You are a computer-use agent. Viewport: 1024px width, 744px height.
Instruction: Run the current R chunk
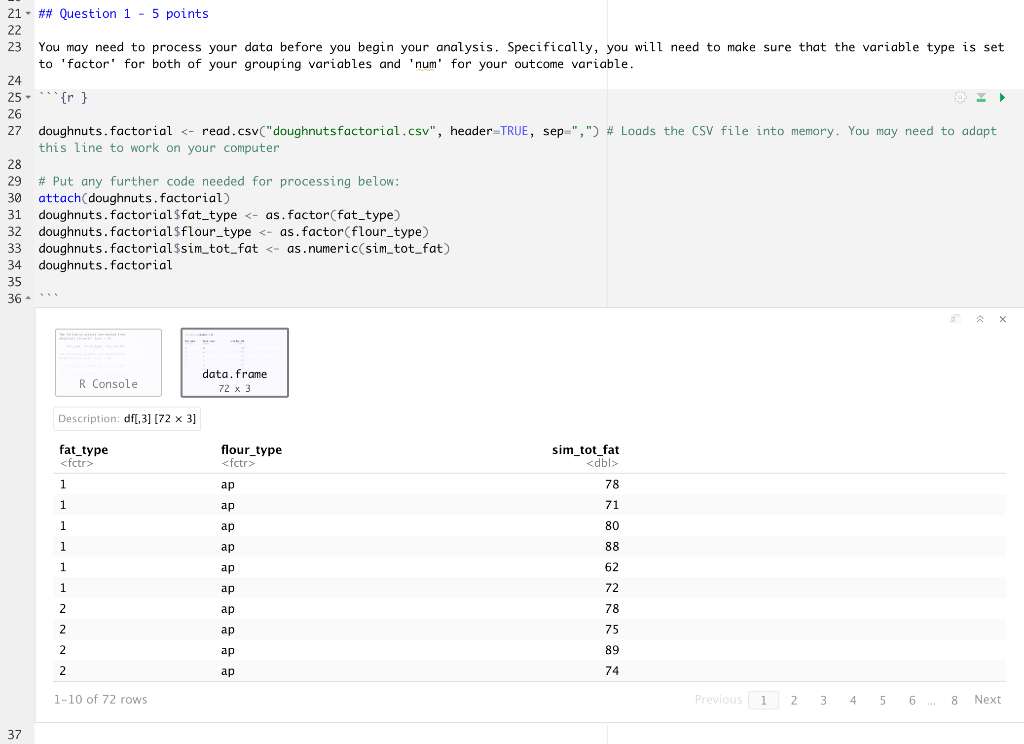point(1002,97)
